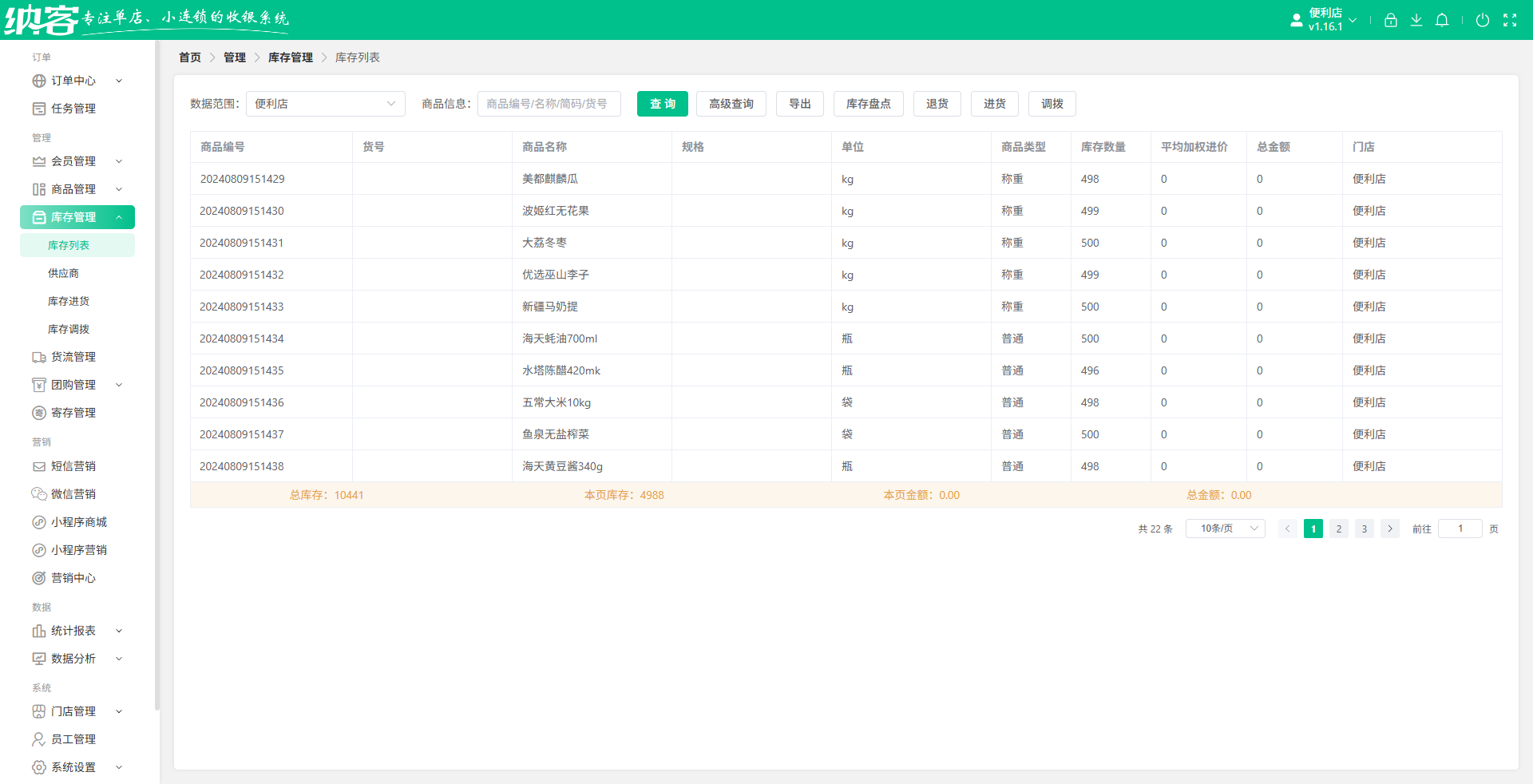Open the 数据范围 store dropdown
The height and width of the screenshot is (784, 1533).
pyautogui.click(x=325, y=104)
